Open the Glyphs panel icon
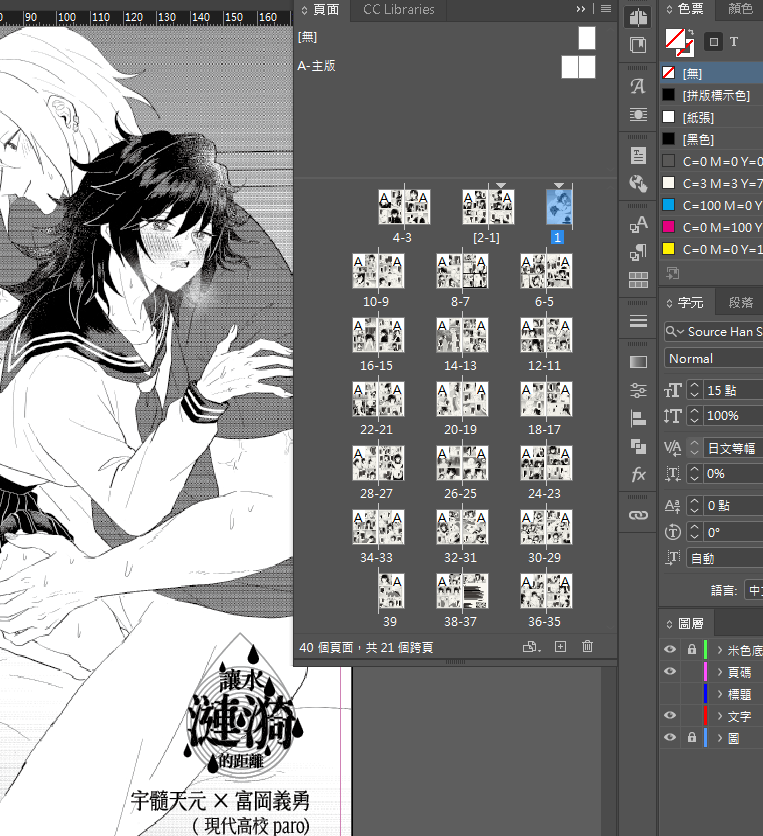 pos(638,86)
